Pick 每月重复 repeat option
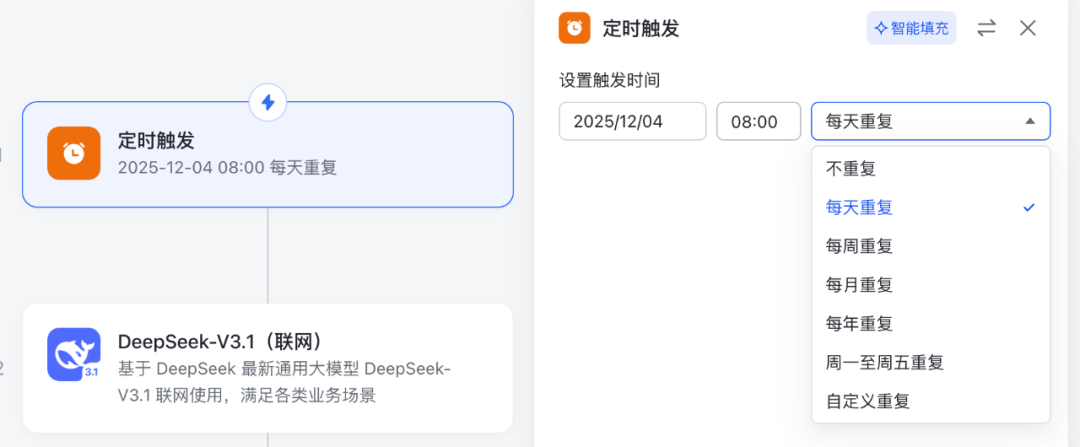Viewport: 1080px width, 447px height. pos(859,285)
